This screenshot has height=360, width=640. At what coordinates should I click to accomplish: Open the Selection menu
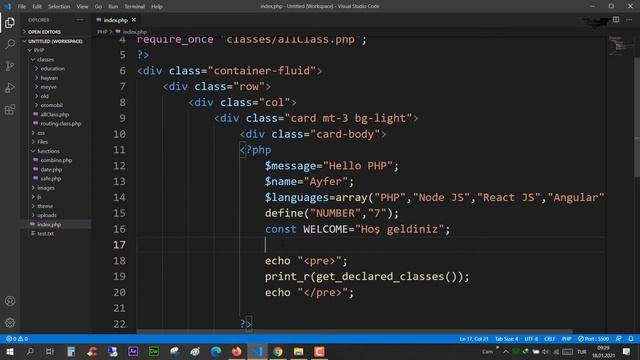pyautogui.click(x=59, y=7)
